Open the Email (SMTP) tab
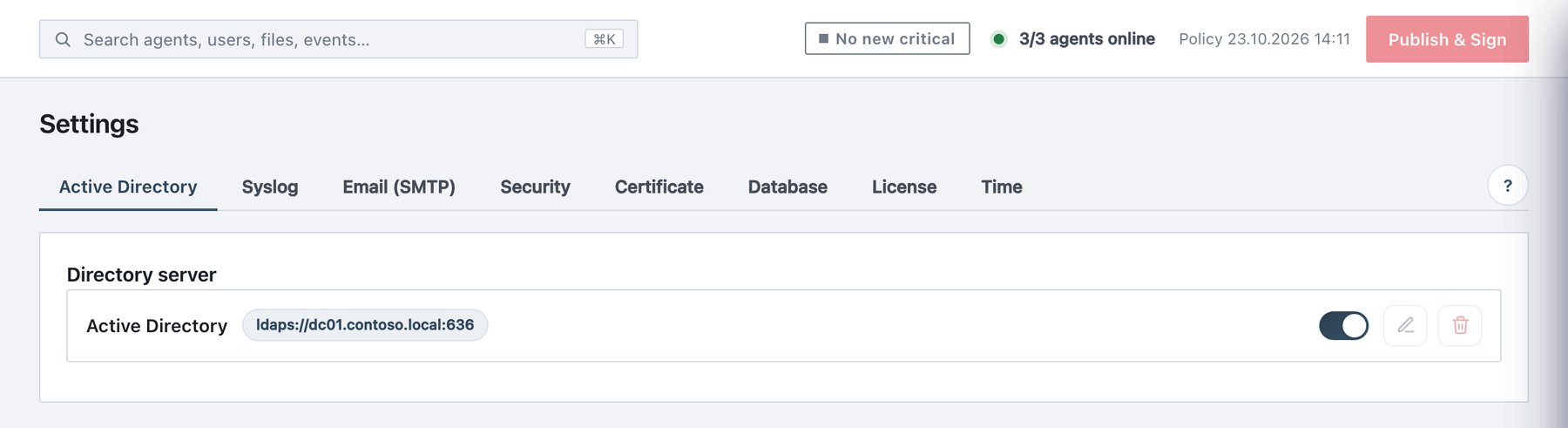Screen dimensions: 1568x428 pos(399,187)
